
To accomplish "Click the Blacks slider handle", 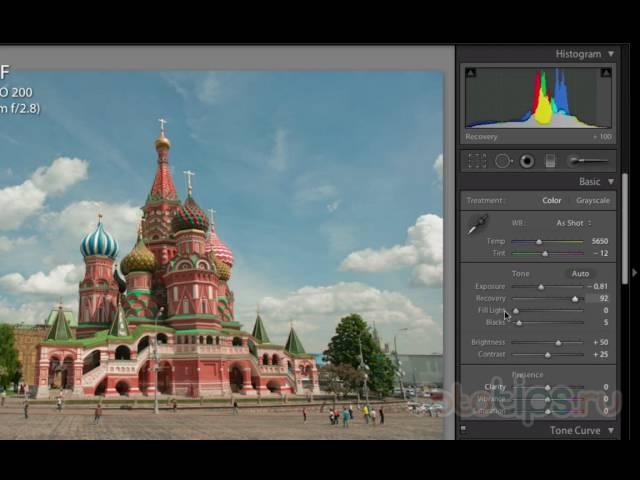I will [x=519, y=323].
